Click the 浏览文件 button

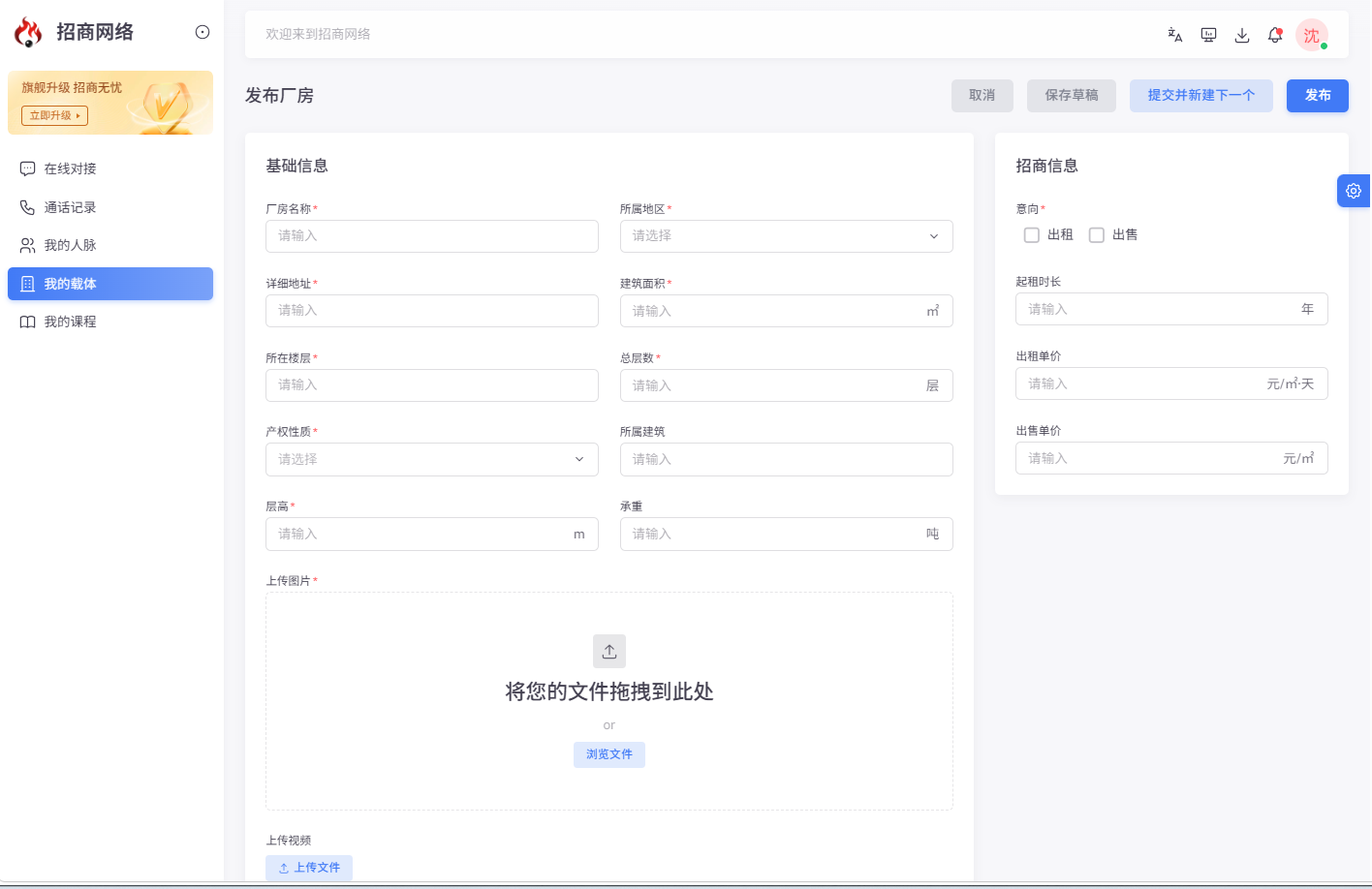pos(609,754)
